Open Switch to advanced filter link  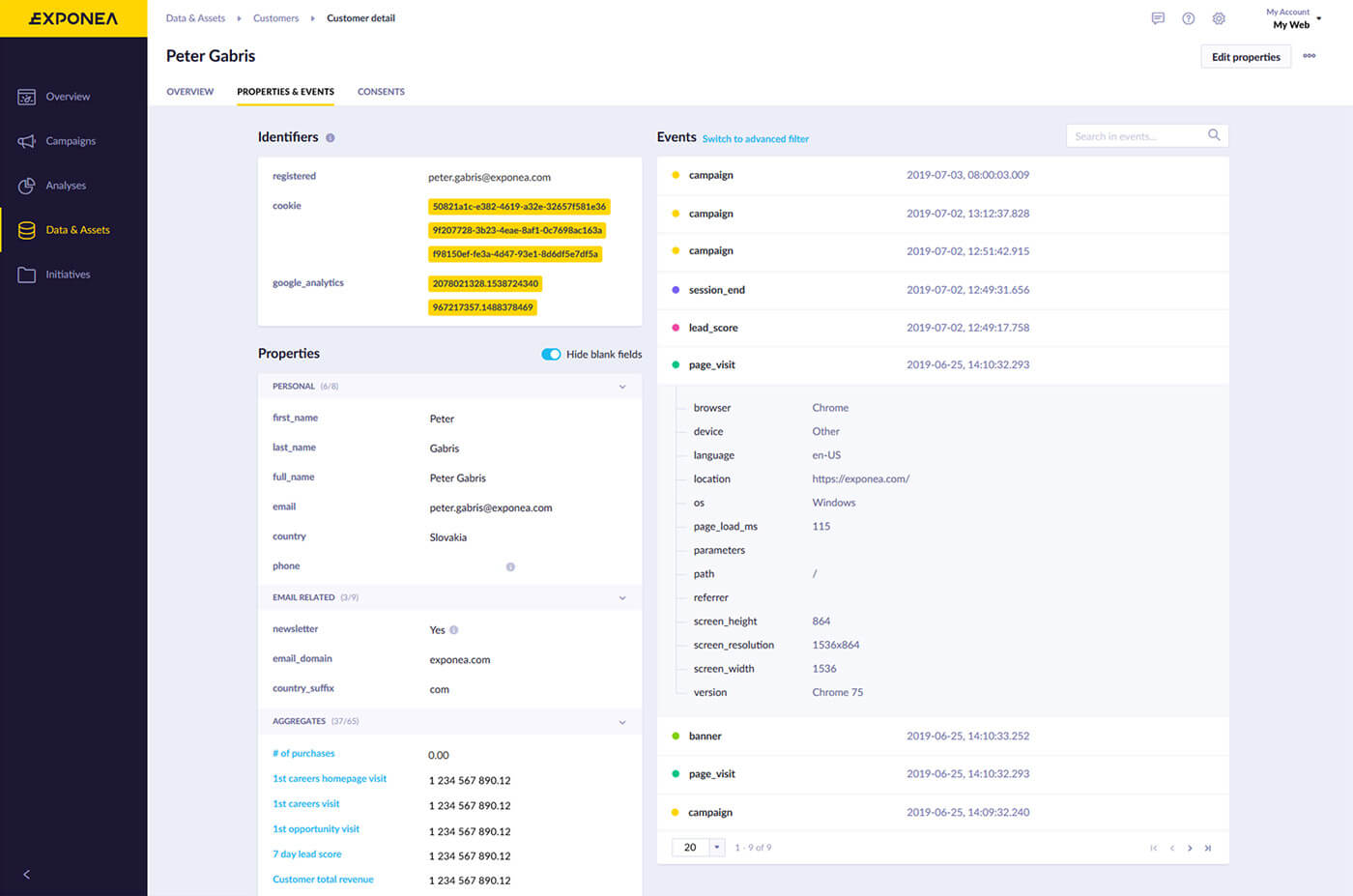[x=755, y=138]
